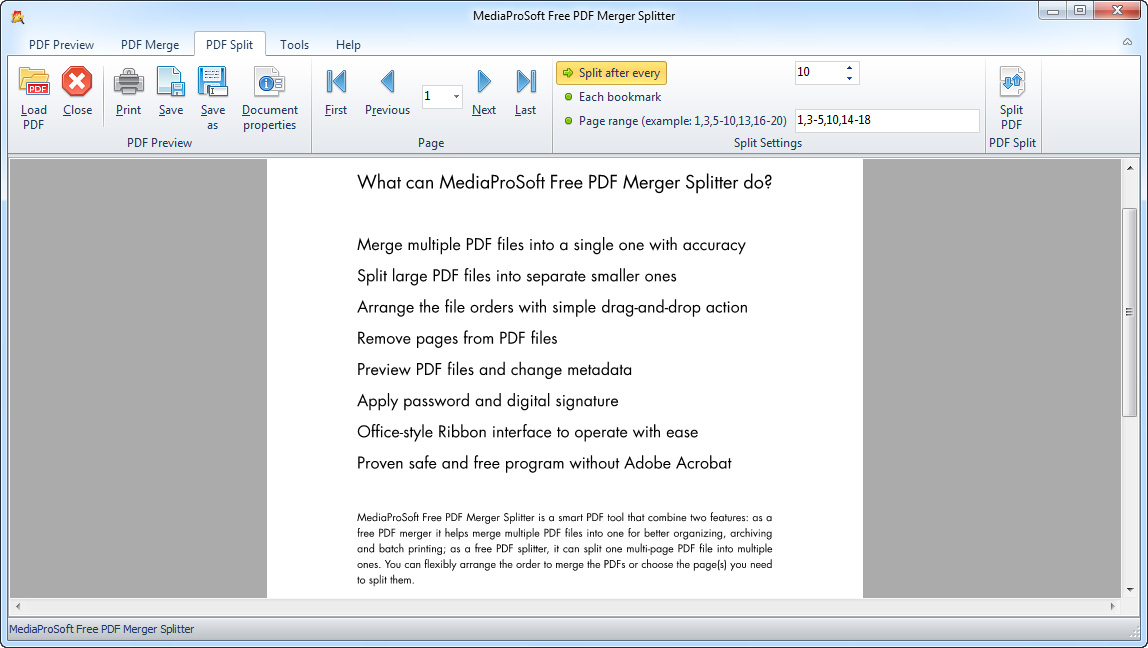Viewport: 1148px width, 648px height.
Task: Maximize the application window
Action: (1081, 11)
